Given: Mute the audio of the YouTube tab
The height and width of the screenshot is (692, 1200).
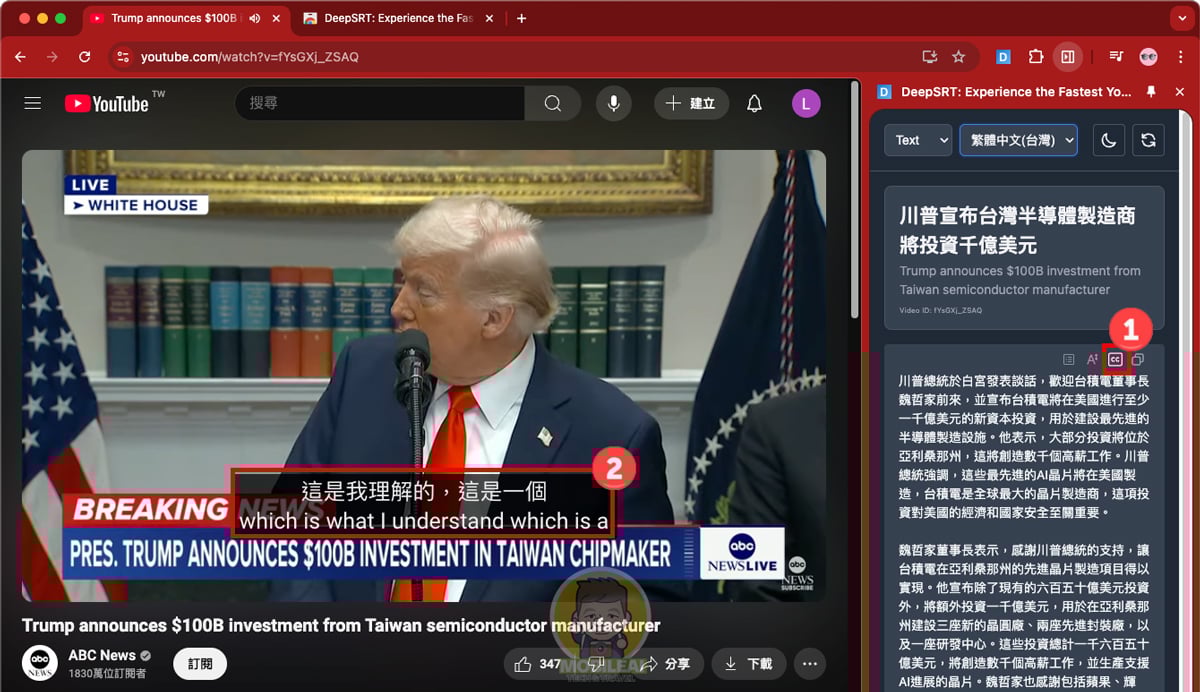Looking at the screenshot, I should pyautogui.click(x=254, y=18).
